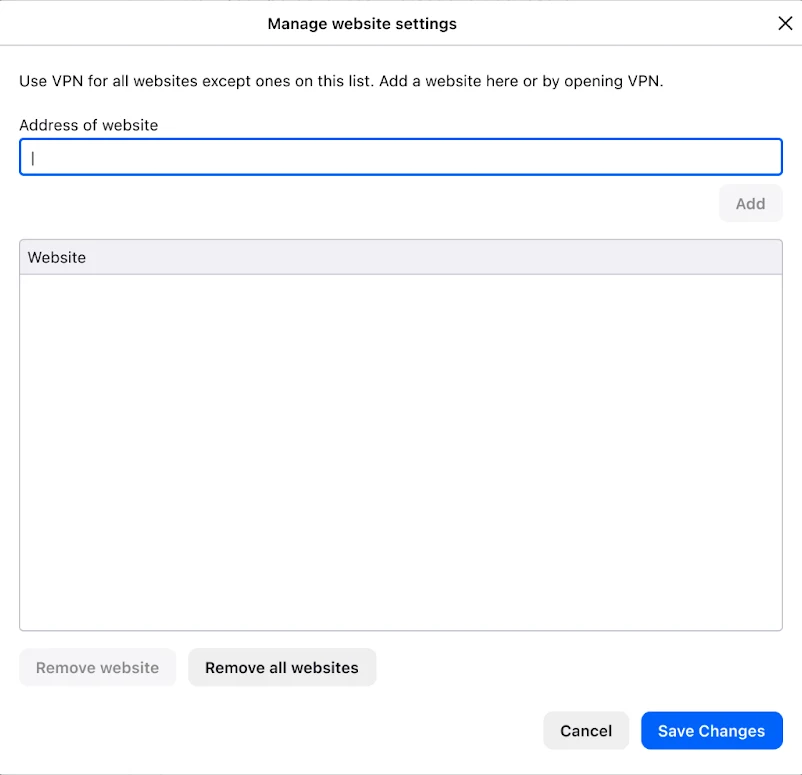
Task: Sort the list by the Website header
Action: [x=400, y=257]
